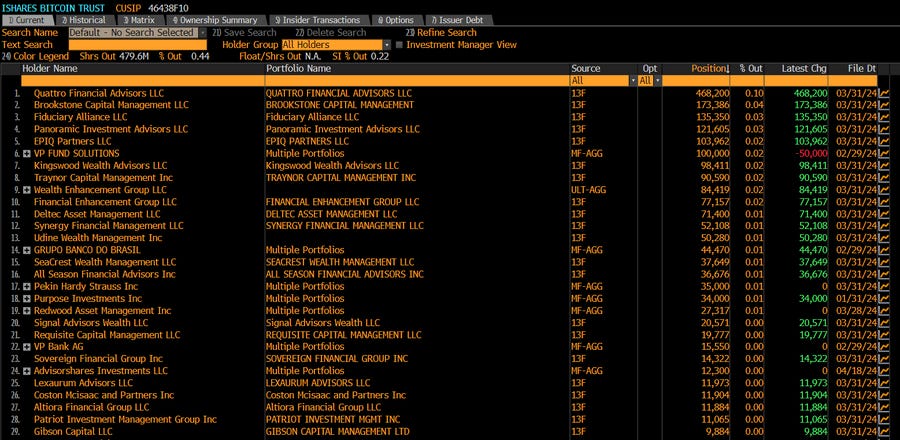Open the Opt filter dropdown

point(658,81)
